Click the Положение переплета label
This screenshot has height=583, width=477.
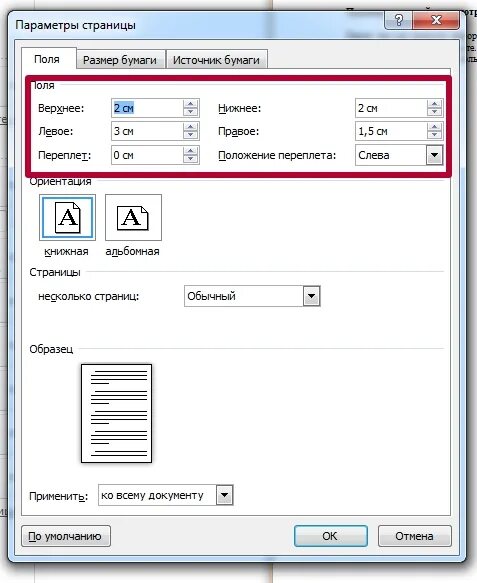coord(277,155)
